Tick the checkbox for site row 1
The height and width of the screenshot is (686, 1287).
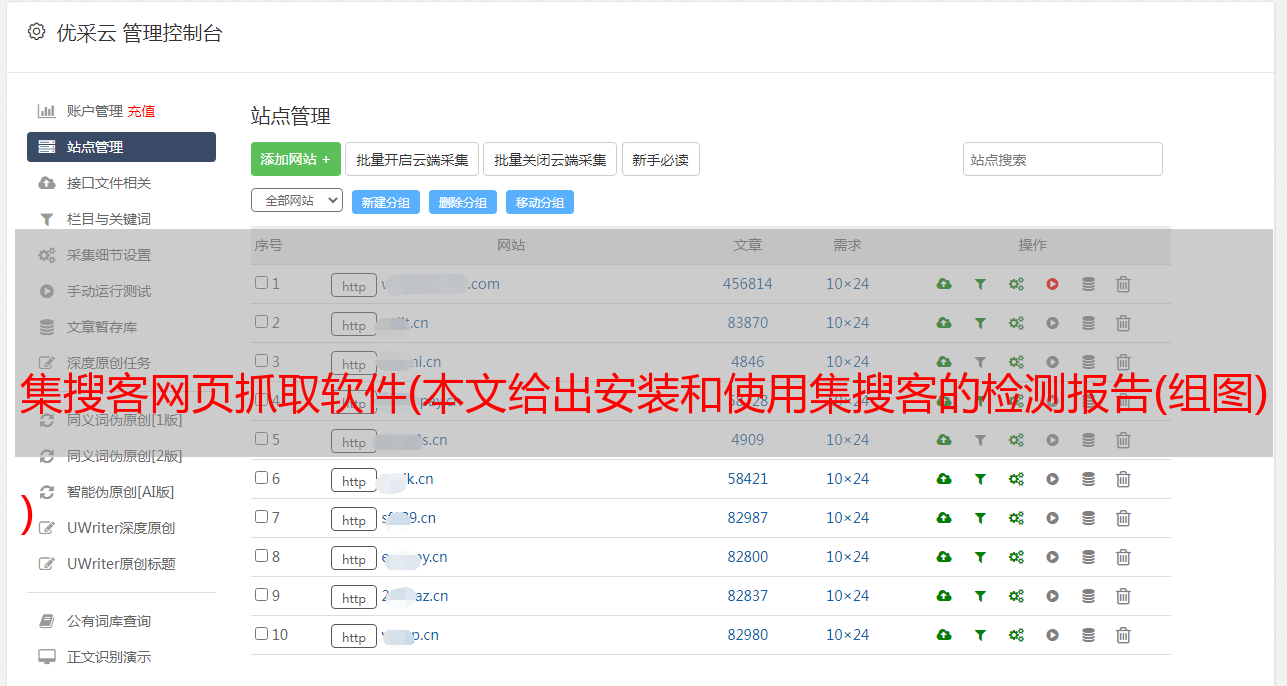pos(261,283)
